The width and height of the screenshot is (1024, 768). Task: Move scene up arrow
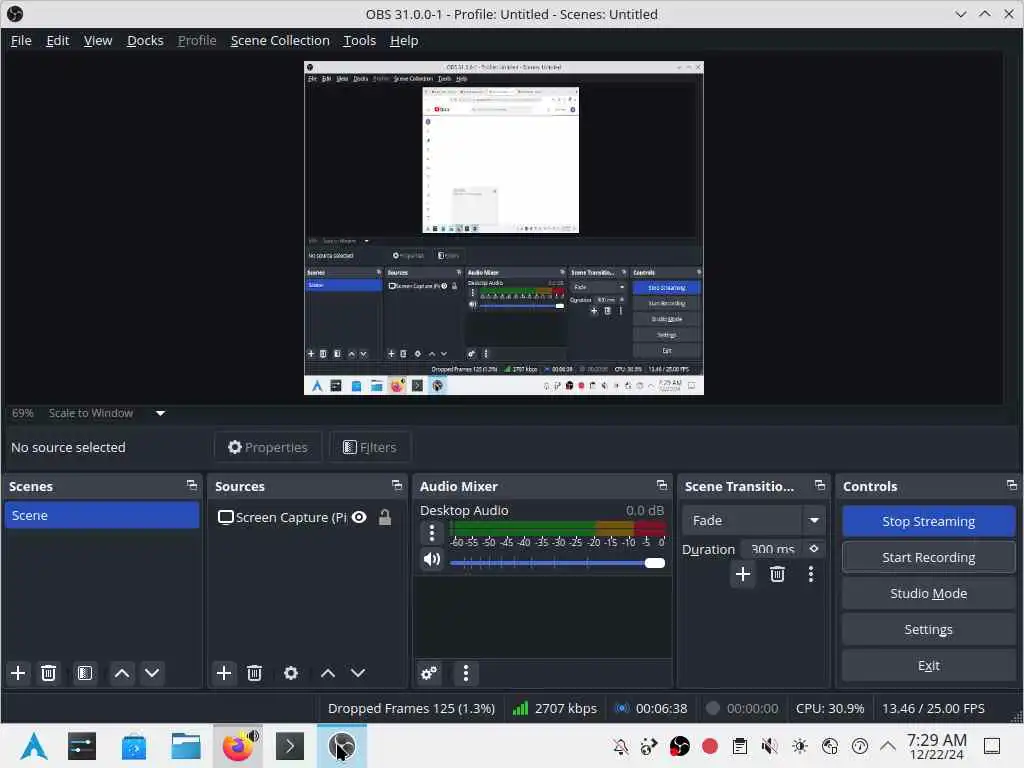point(122,673)
